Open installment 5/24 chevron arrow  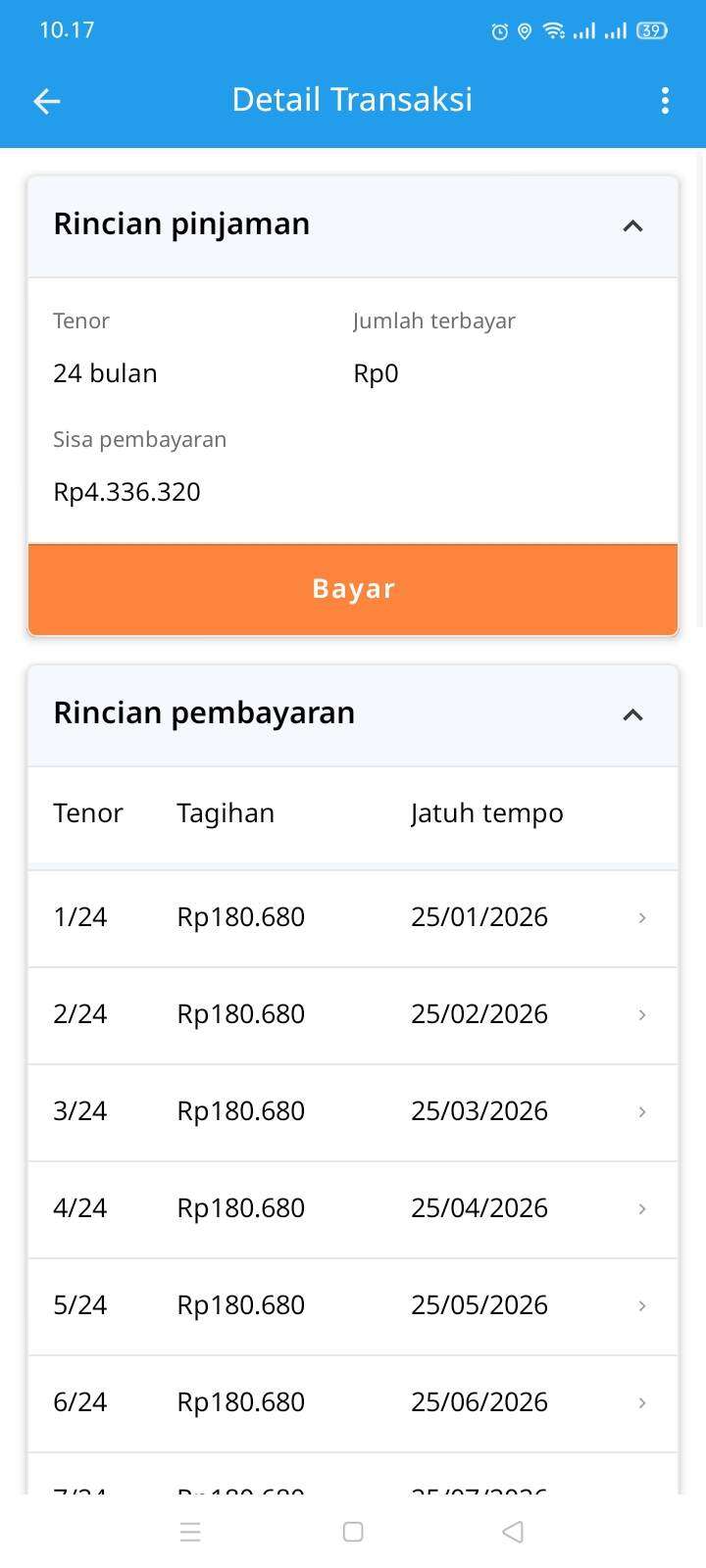click(641, 1305)
